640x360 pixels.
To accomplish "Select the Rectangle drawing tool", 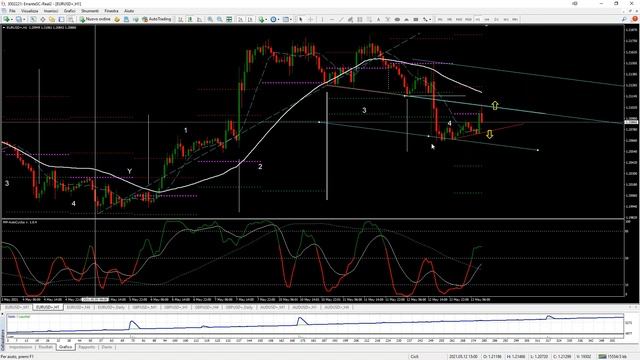I will click(416, 19).
